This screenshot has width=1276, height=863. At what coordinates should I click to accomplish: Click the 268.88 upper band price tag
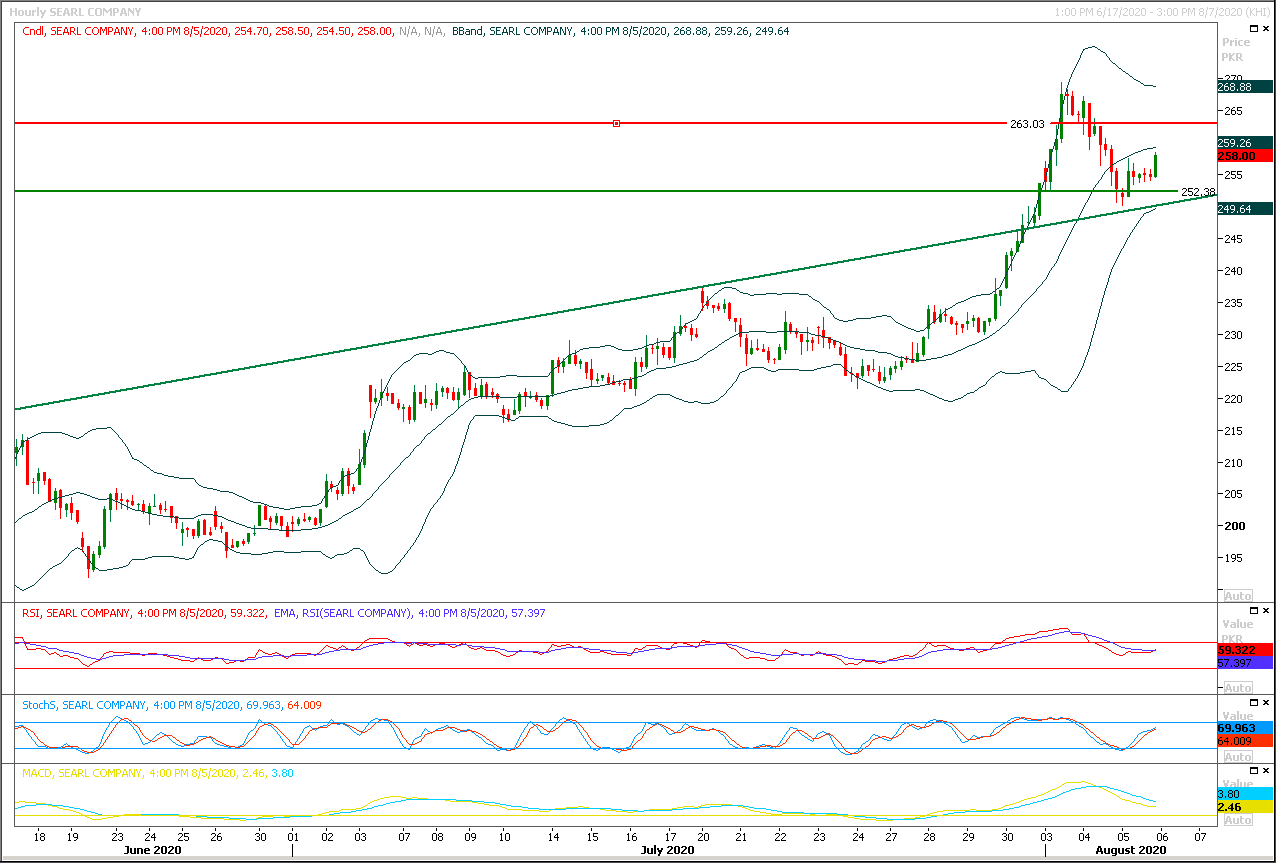pos(1245,87)
